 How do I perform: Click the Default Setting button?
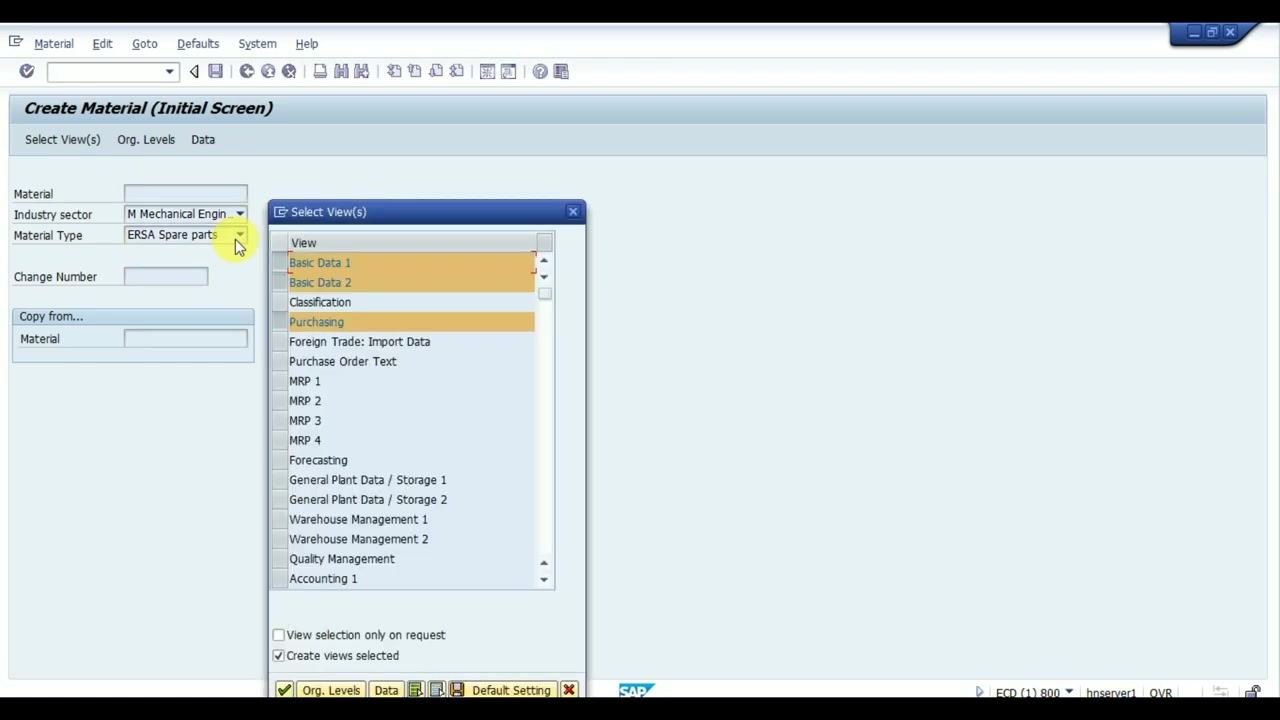click(503, 690)
